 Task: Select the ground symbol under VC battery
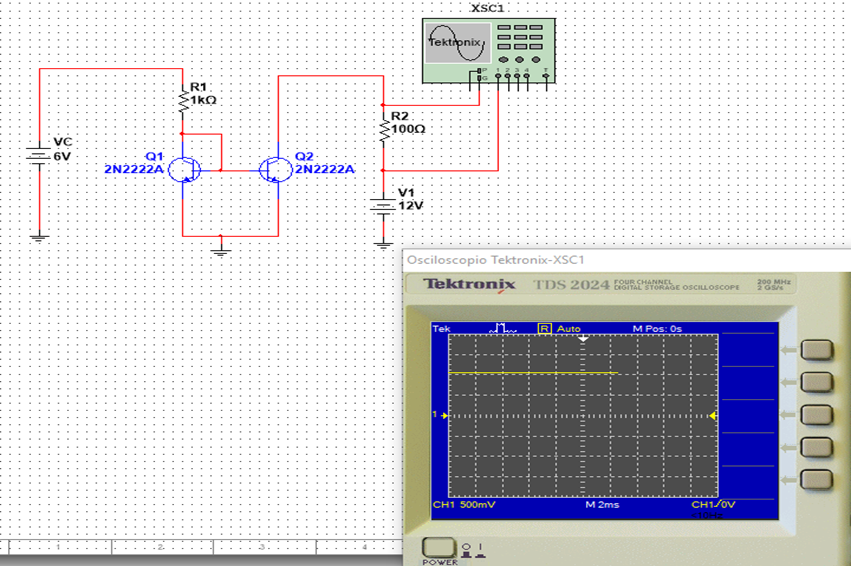click(x=39, y=237)
